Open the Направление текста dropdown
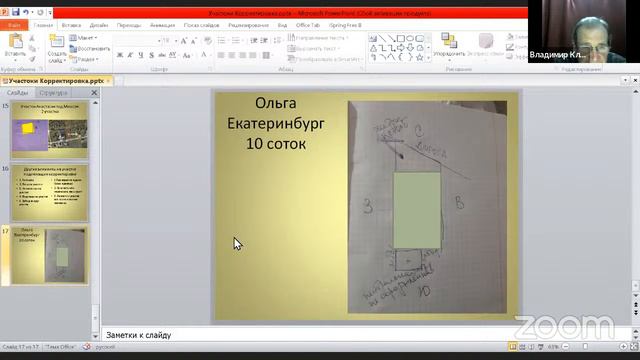This screenshot has height=360, width=640. pyautogui.click(x=318, y=38)
